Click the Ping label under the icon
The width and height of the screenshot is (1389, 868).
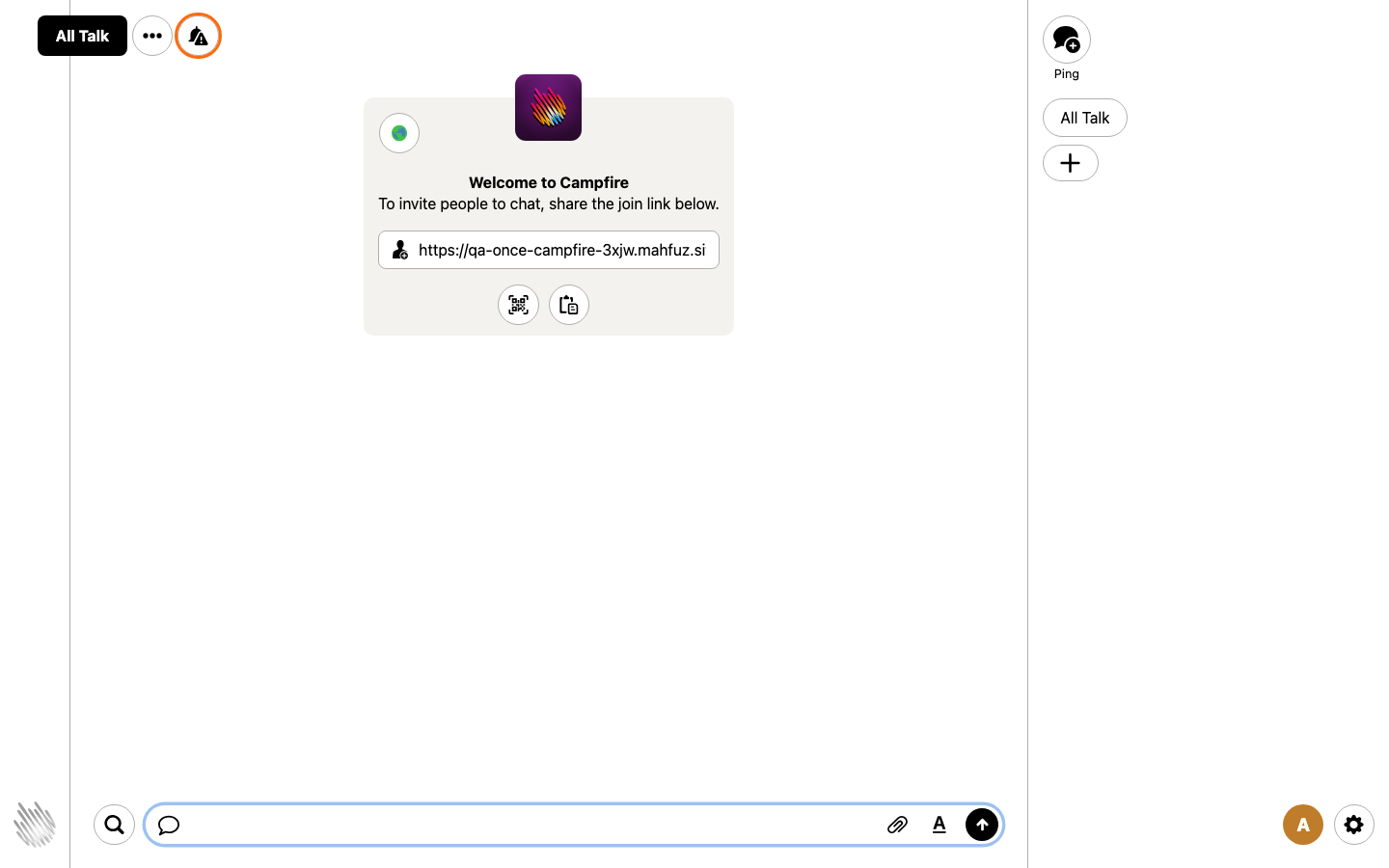coord(1067,74)
